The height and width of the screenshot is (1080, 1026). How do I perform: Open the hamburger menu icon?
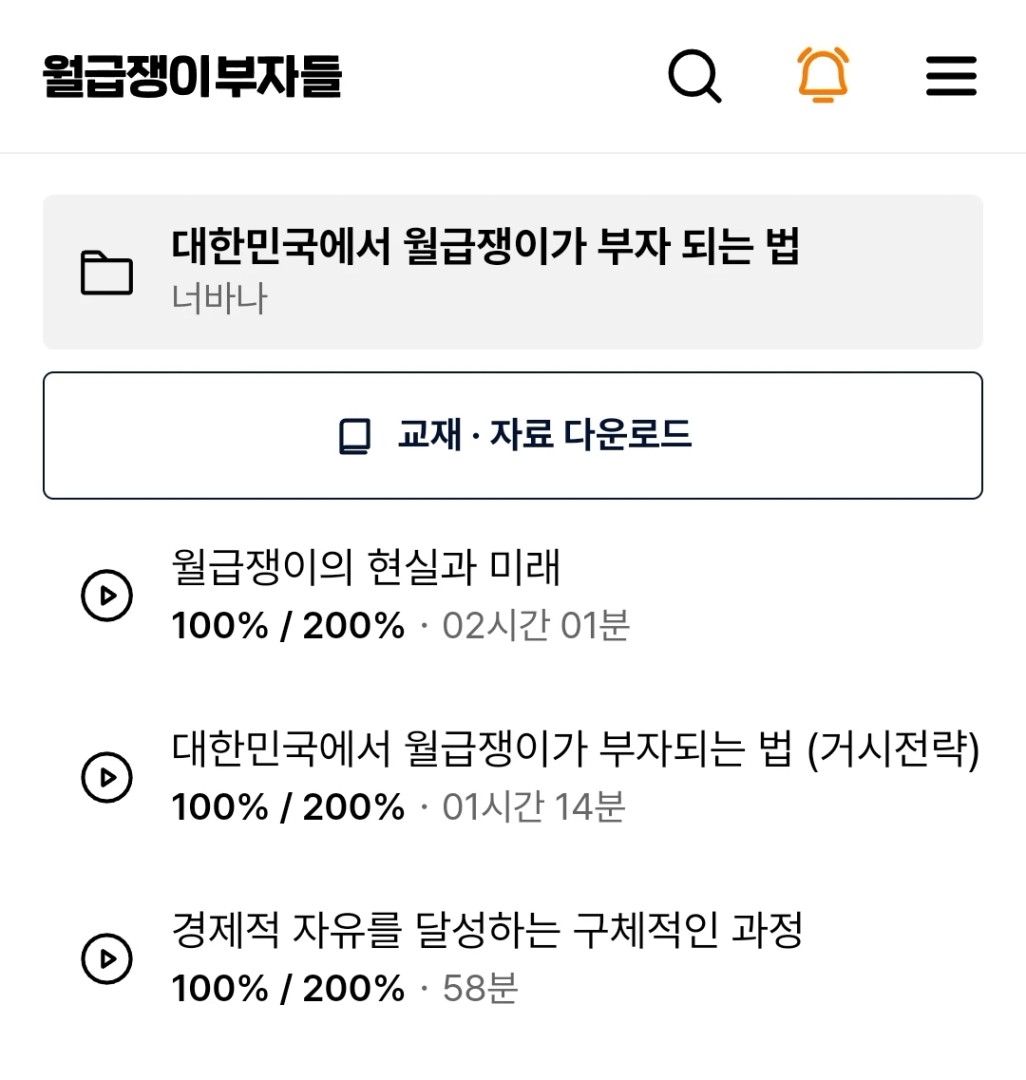[951, 76]
